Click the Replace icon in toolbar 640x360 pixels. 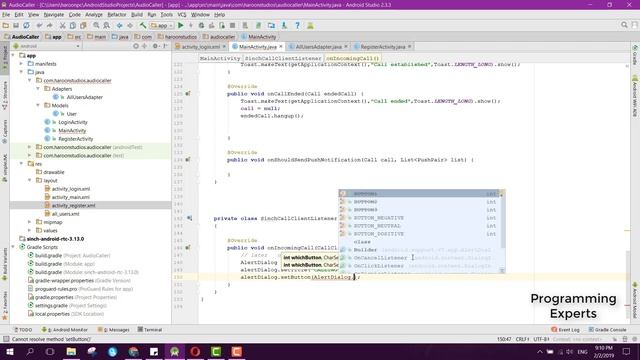click(107, 25)
